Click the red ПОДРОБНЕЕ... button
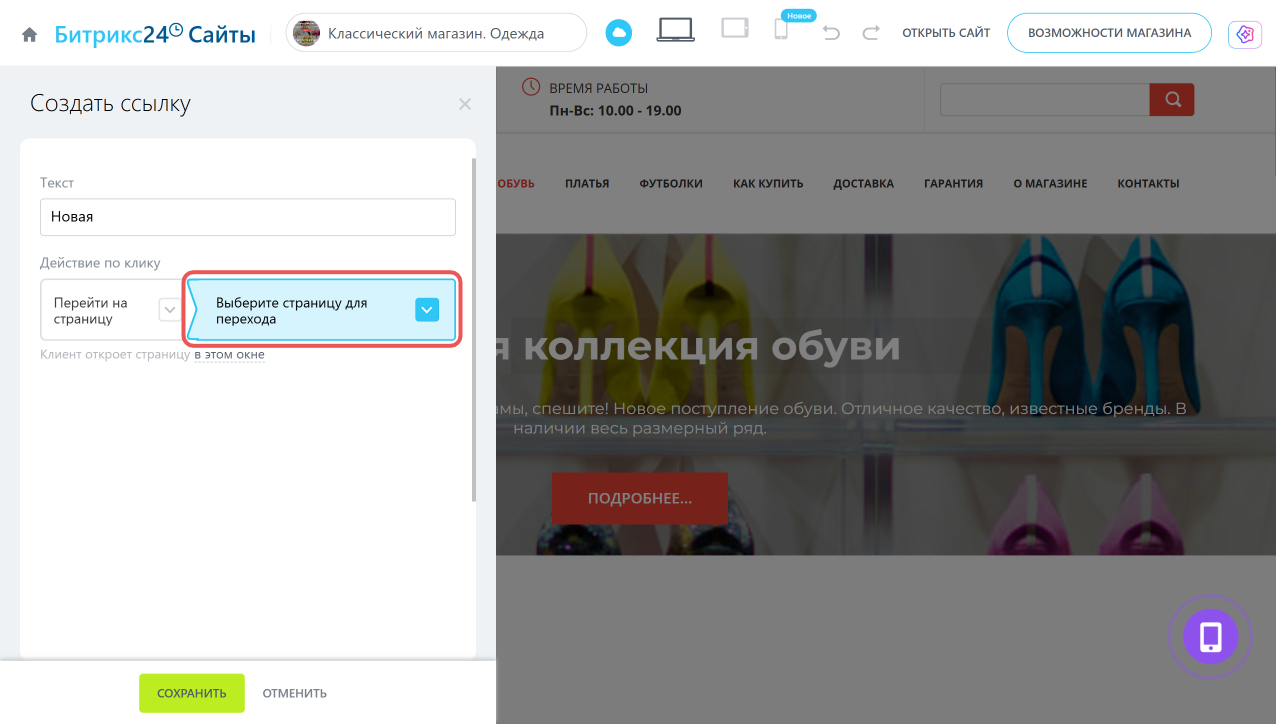Image resolution: width=1276 pixels, height=724 pixels. tap(640, 498)
